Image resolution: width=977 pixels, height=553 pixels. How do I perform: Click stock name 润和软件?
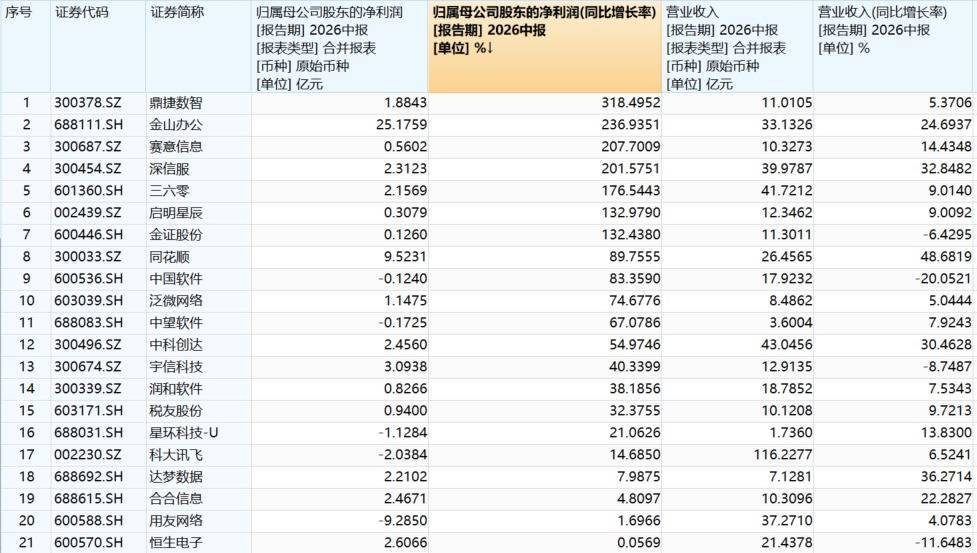(176, 389)
